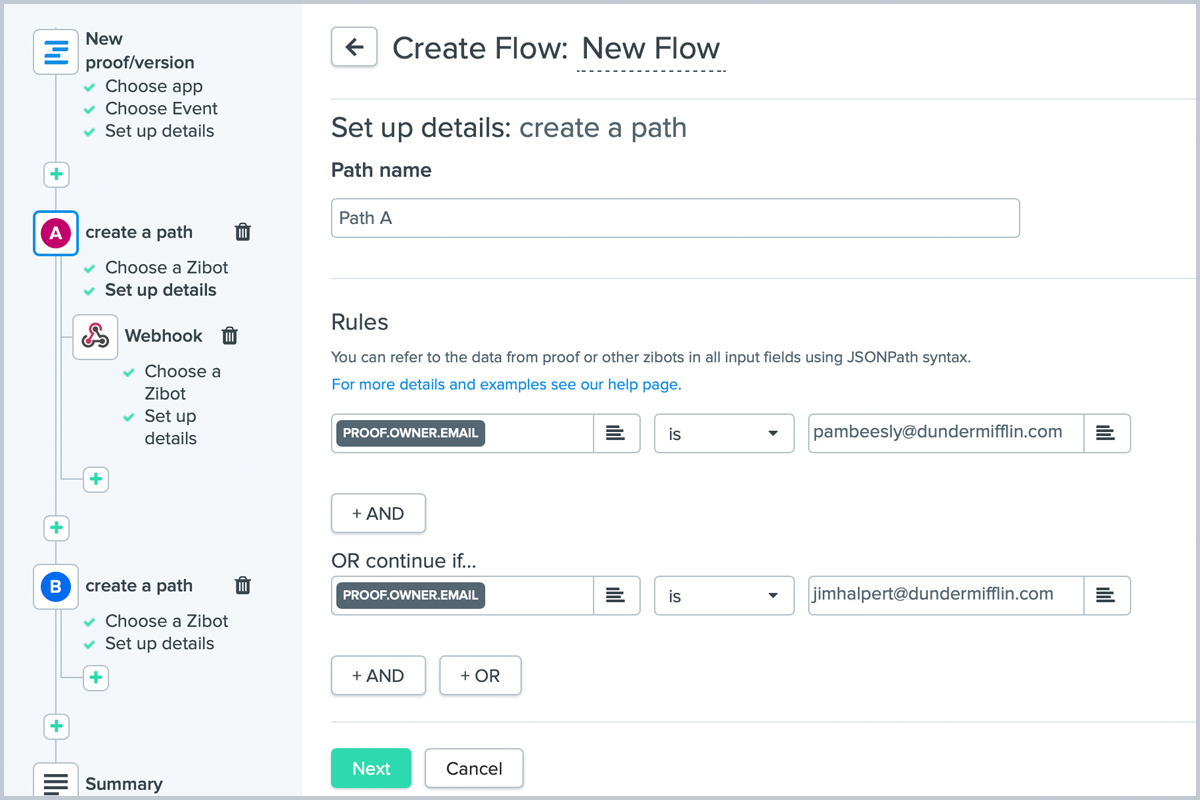
Task: Click the Path name input field
Action: click(675, 218)
